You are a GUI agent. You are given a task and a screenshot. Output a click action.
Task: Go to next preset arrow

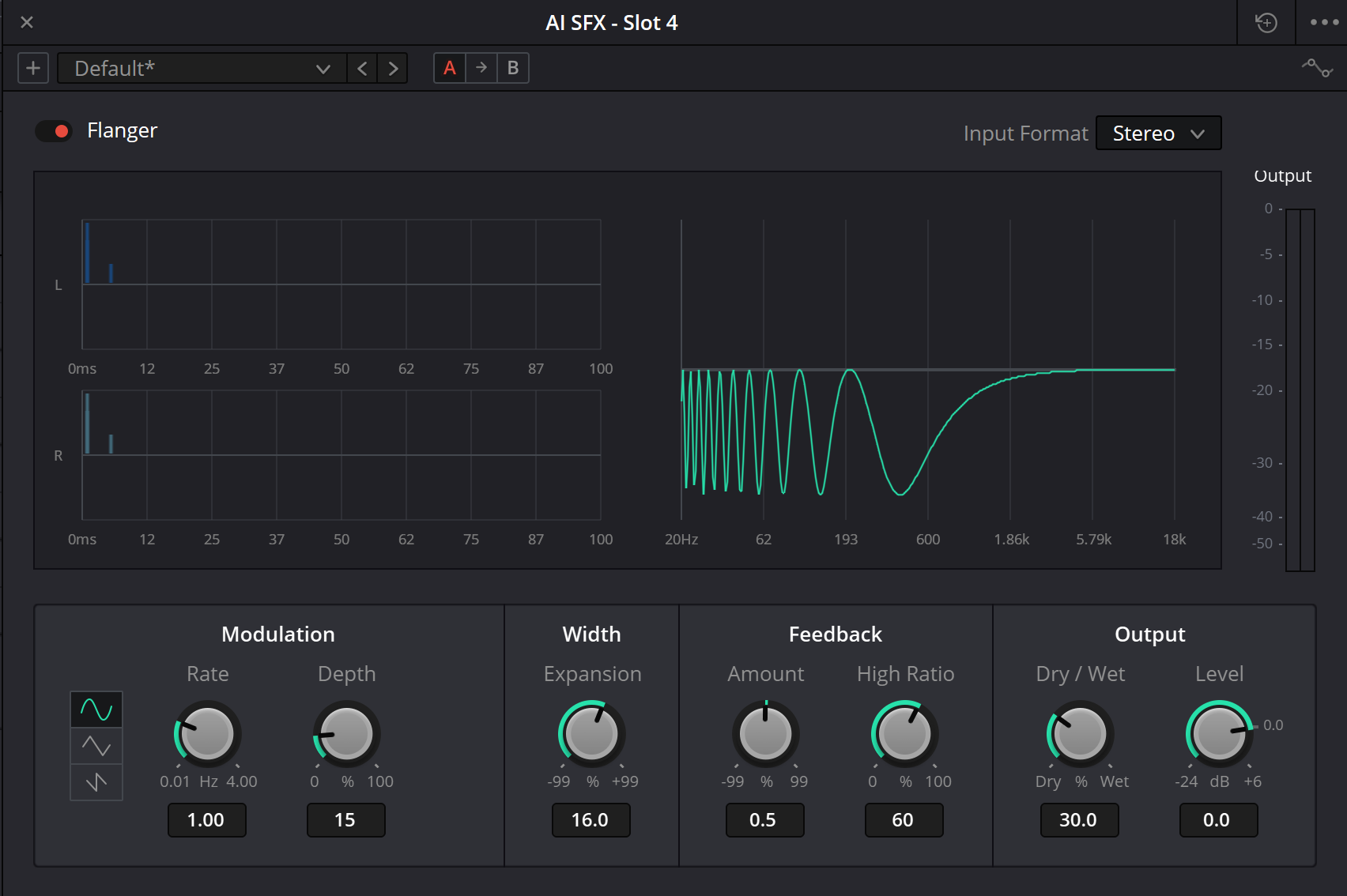point(393,68)
